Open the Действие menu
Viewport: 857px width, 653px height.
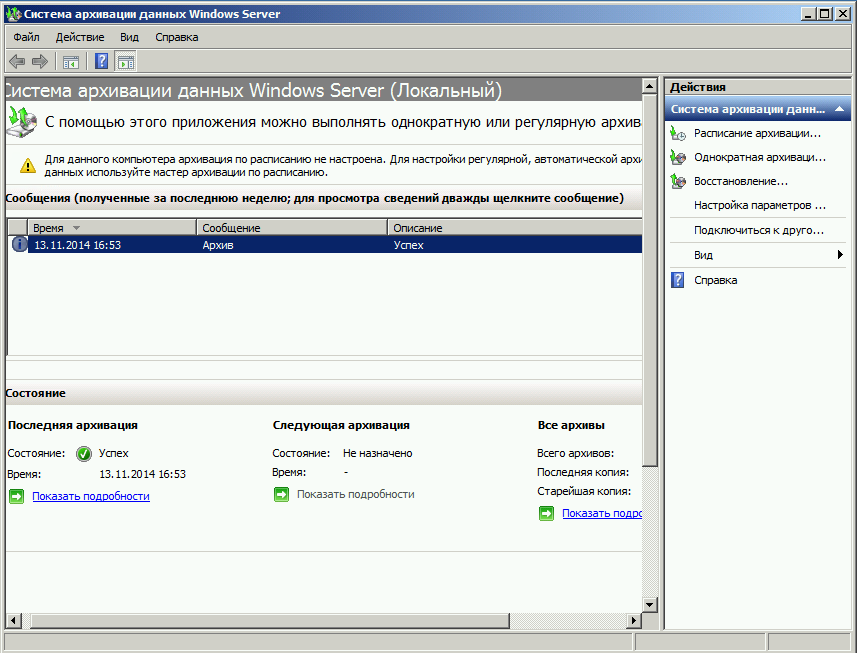[80, 37]
